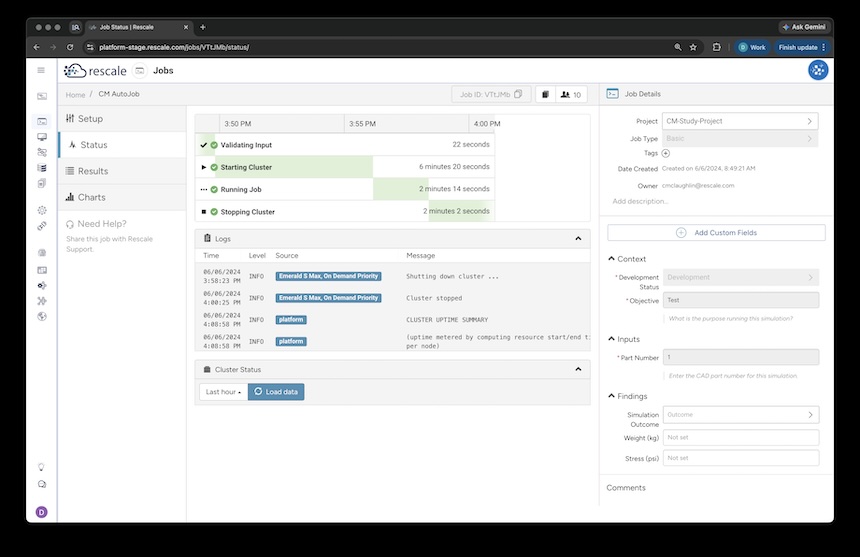Open the chat support icon in sidebar
This screenshot has height=557, width=860.
coord(42,484)
